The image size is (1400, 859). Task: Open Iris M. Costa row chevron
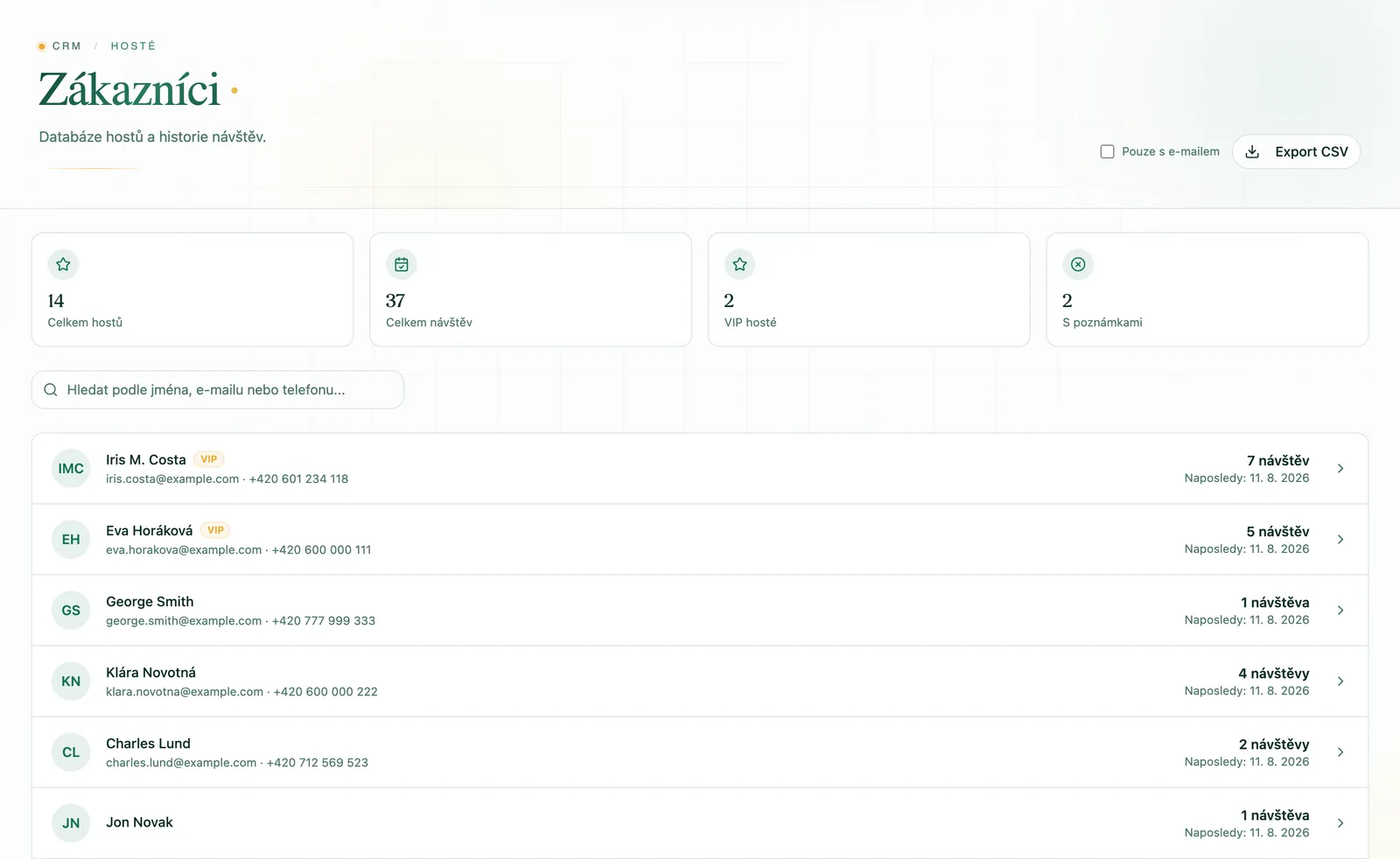1340,469
